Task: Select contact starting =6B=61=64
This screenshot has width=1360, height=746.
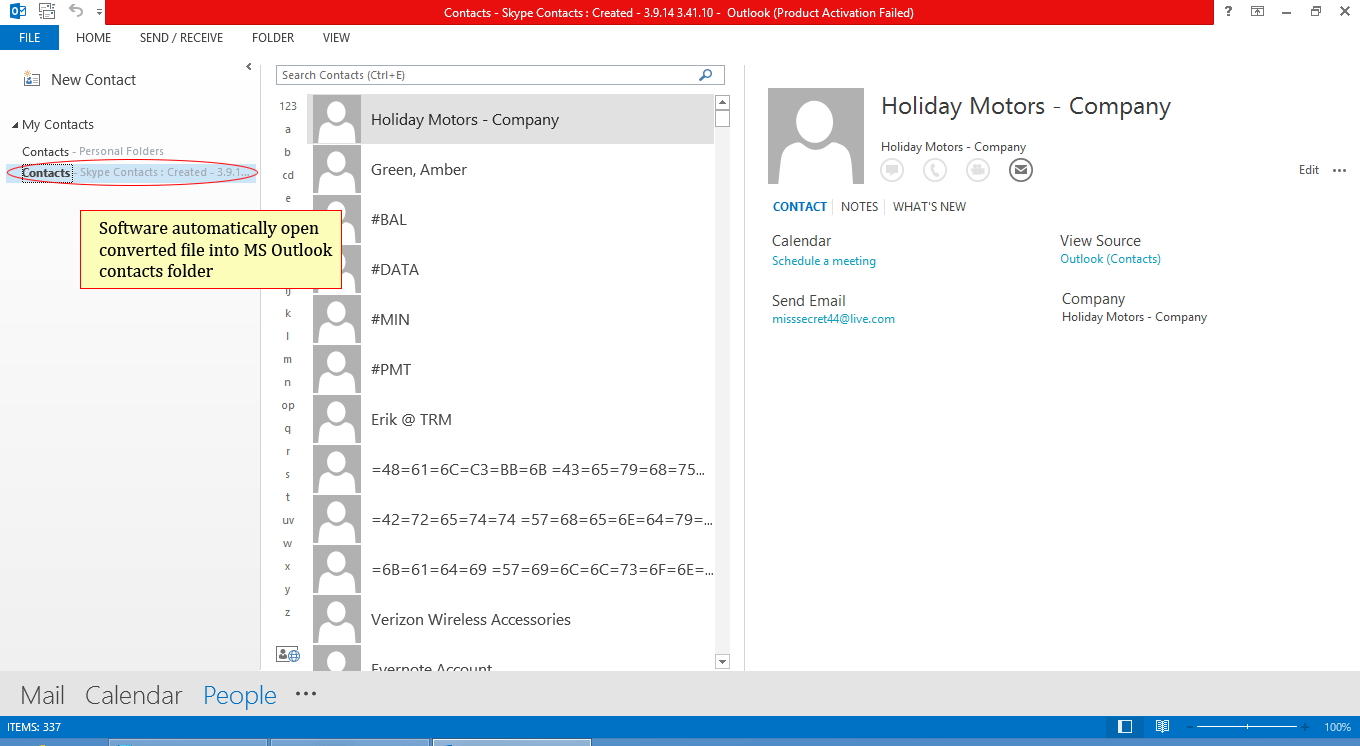Action: tap(510, 569)
